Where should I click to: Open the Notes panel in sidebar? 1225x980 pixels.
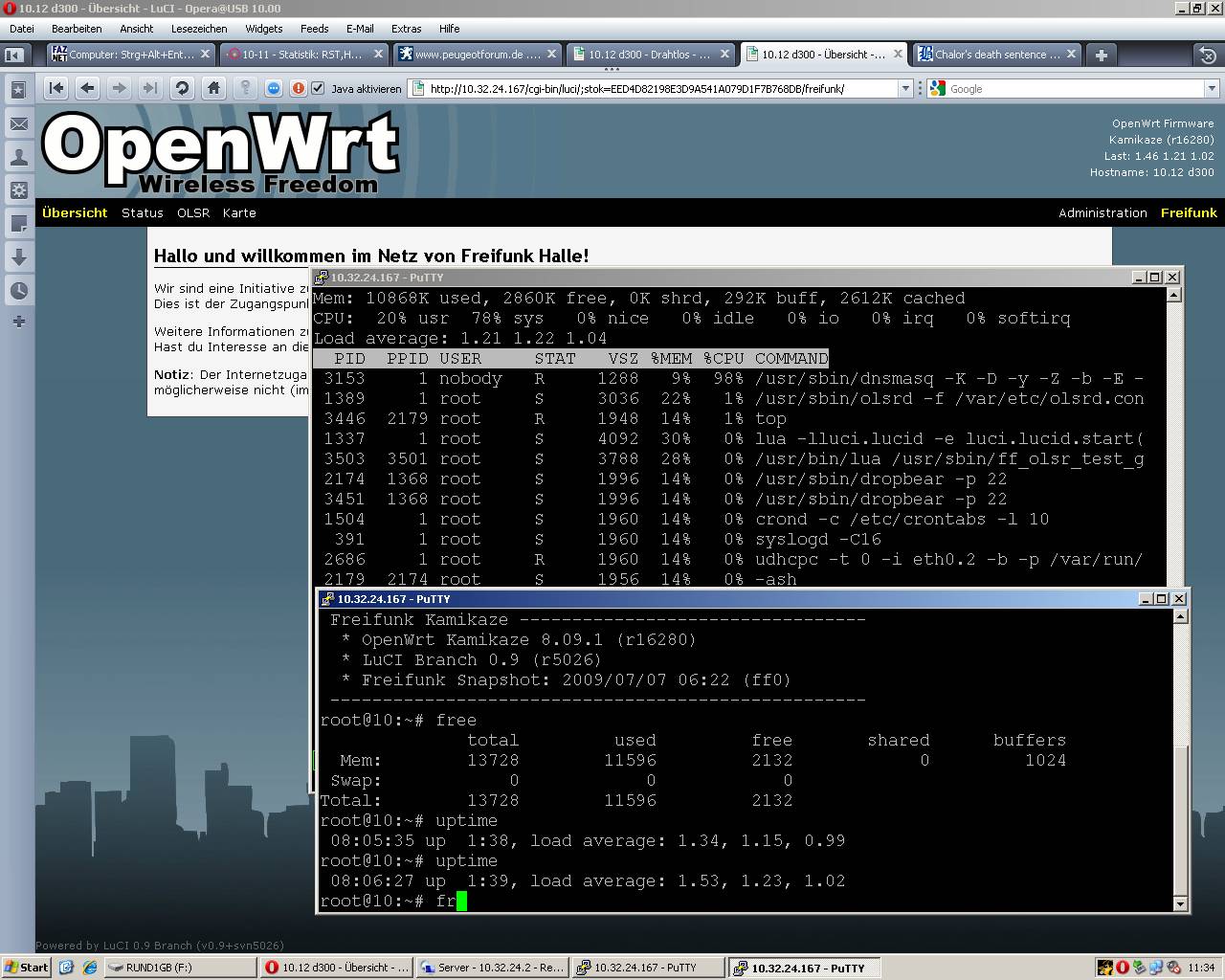point(18,224)
